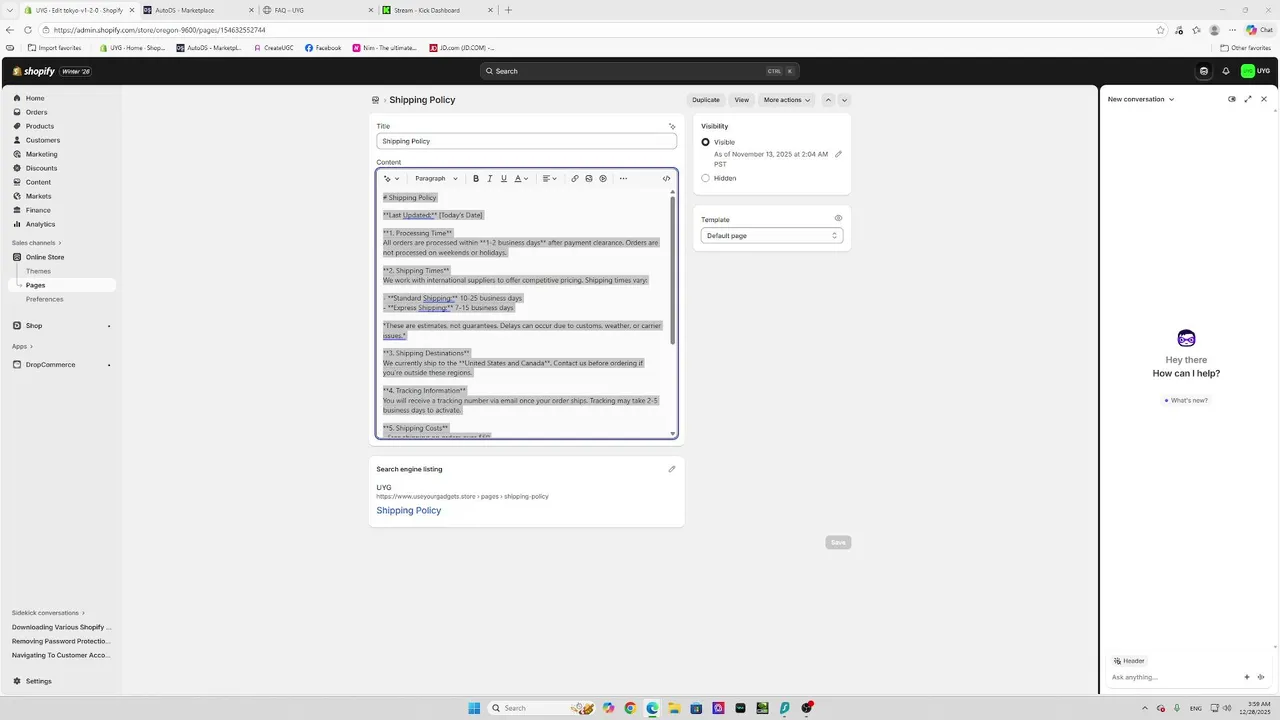The image size is (1280, 720).
Task: Start voice input in Sidekick chat
Action: click(1261, 677)
